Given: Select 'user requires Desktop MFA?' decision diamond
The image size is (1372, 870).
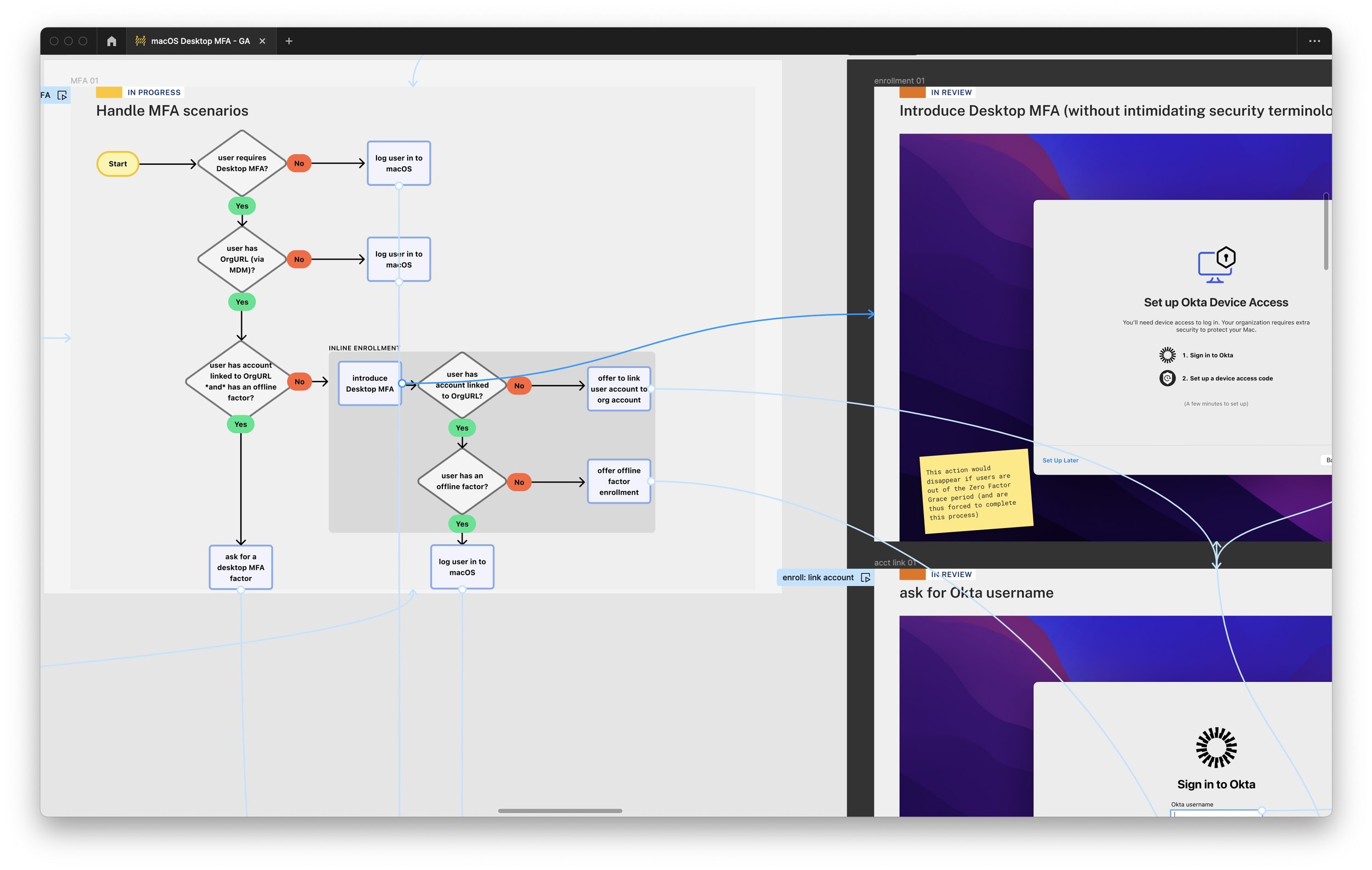Looking at the screenshot, I should coord(241,164).
